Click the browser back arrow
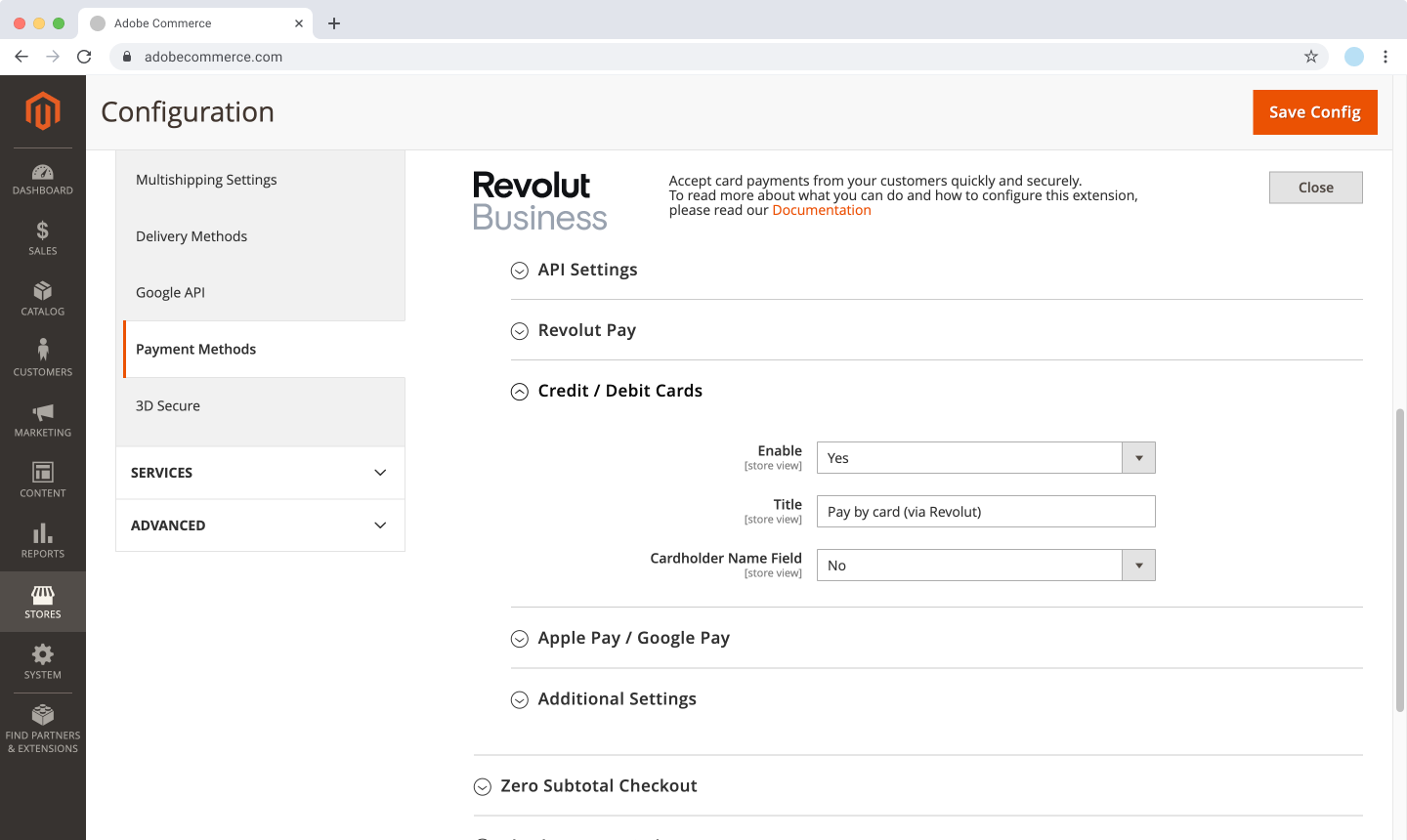Image resolution: width=1407 pixels, height=840 pixels. pyautogui.click(x=21, y=57)
